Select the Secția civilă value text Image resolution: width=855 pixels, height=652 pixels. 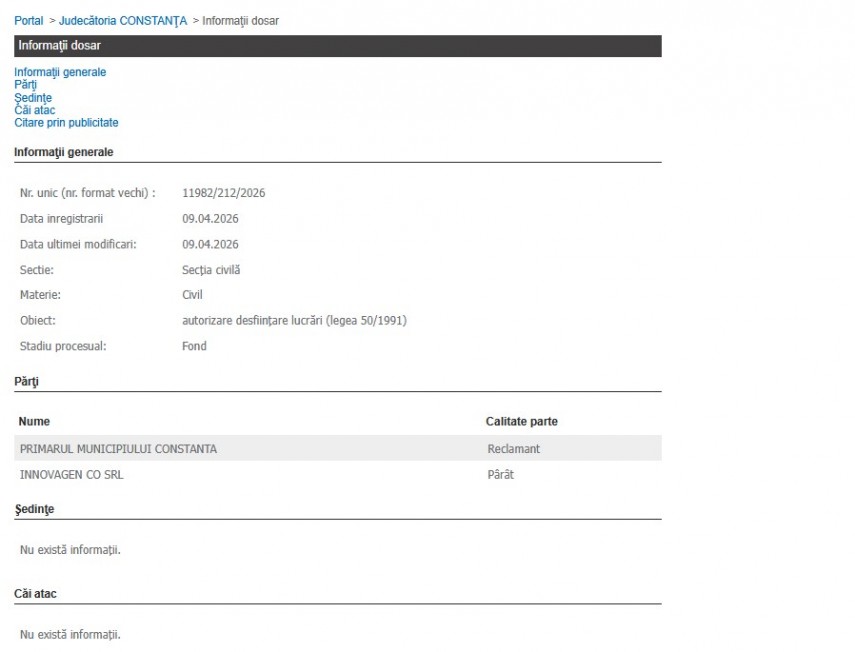click(211, 270)
